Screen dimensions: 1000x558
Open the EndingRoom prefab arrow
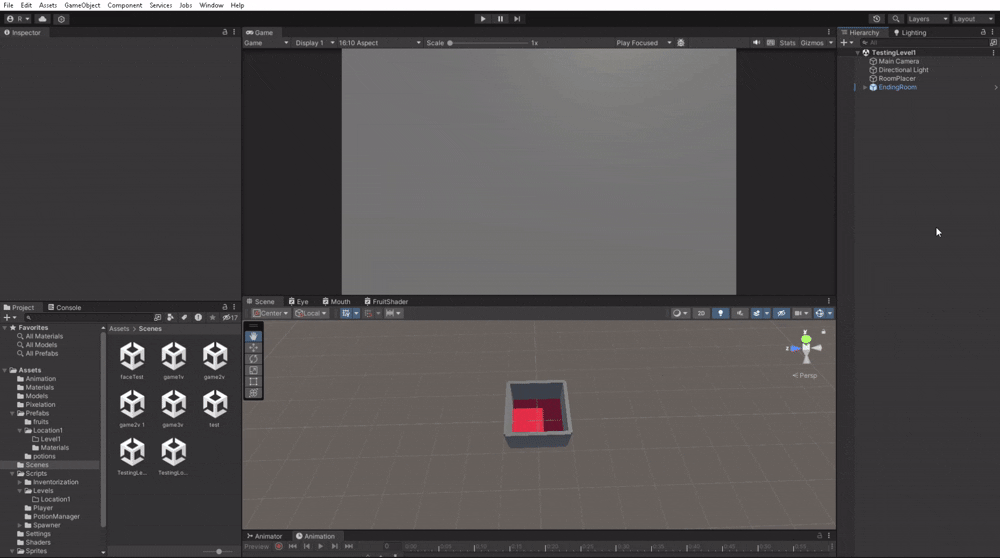pos(996,87)
